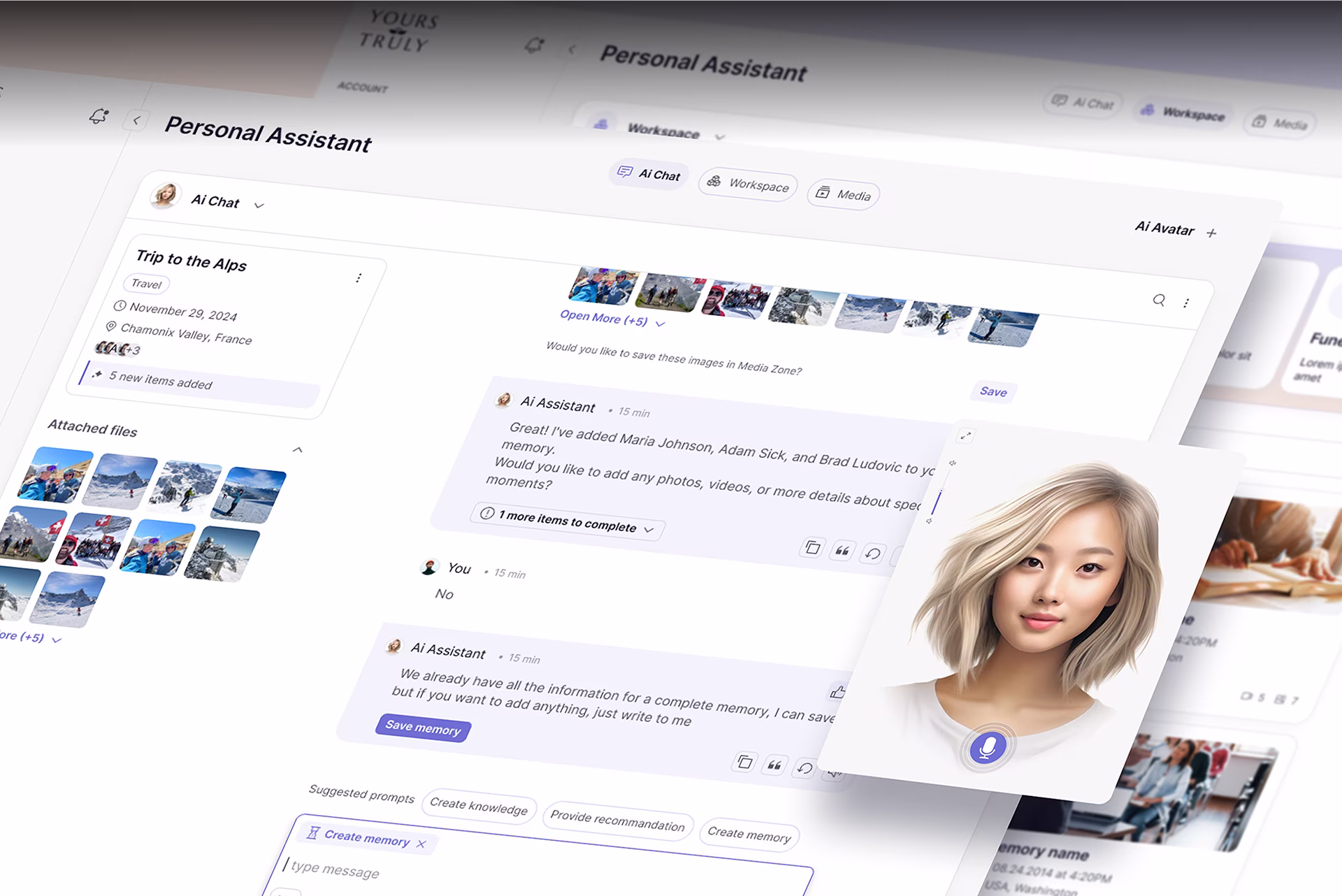The image size is (1342, 896).
Task: Open the search icon in the chat panel
Action: tap(1160, 301)
